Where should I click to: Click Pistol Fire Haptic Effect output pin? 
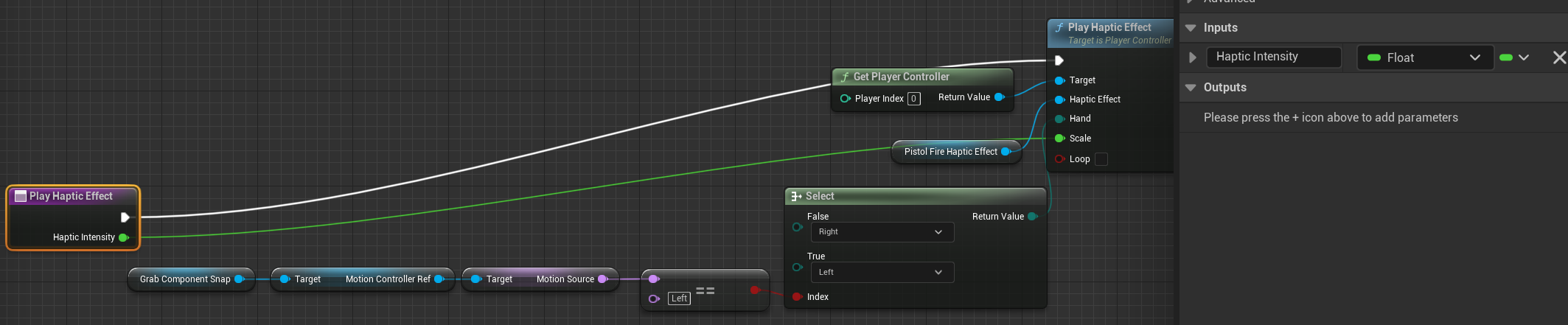coord(1006,152)
